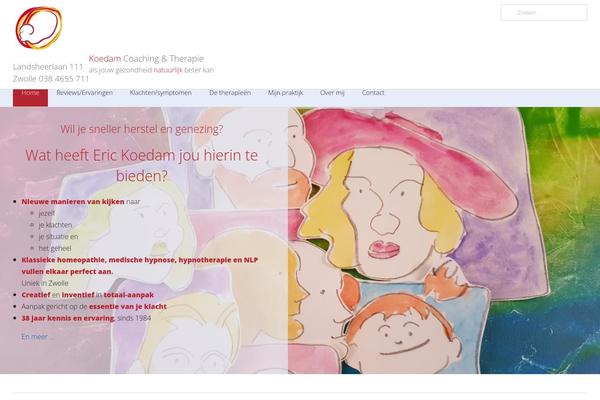Go to the Contact page
This screenshot has height=400, width=600.
(x=373, y=93)
